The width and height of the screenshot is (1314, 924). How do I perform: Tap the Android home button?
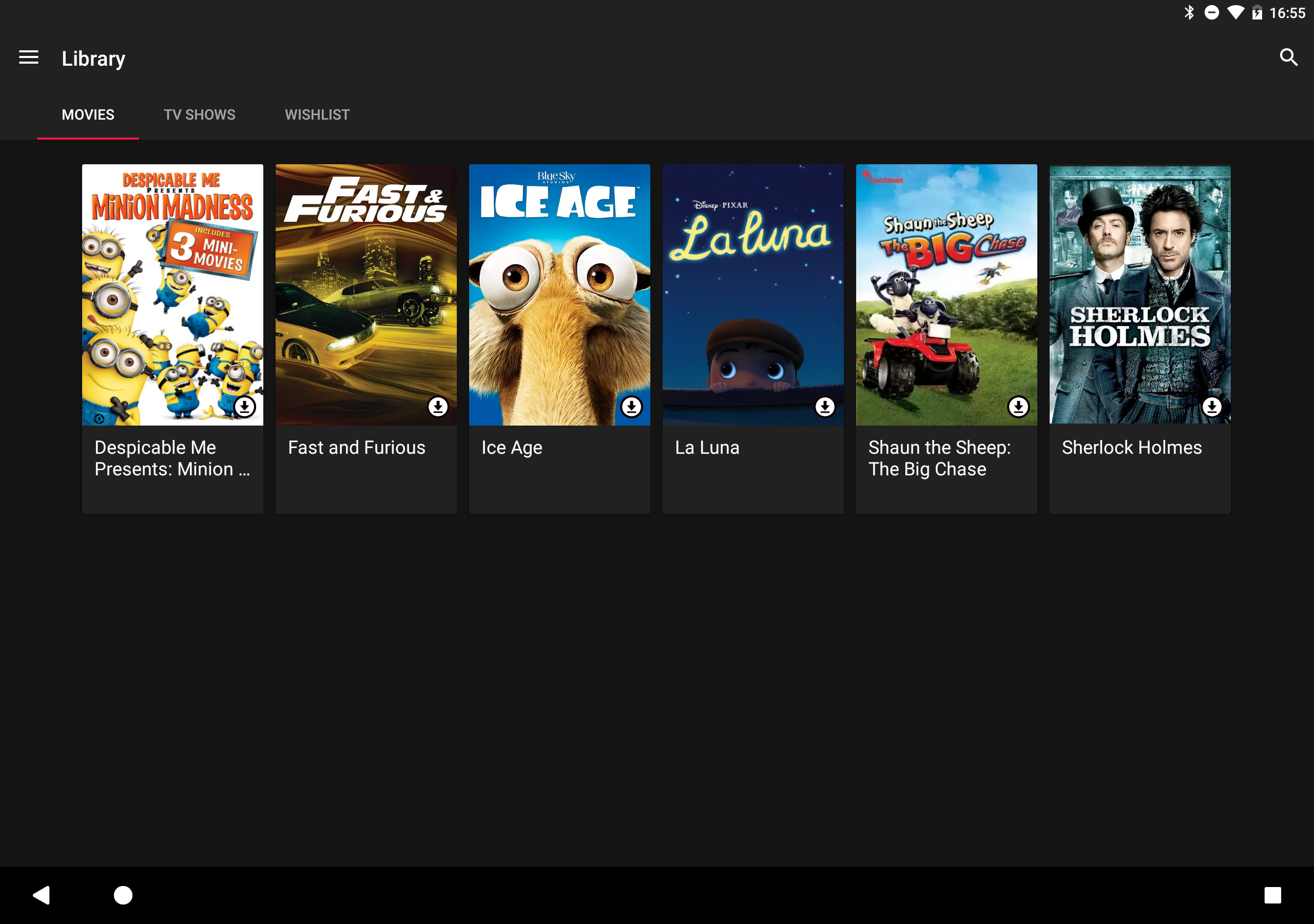[x=123, y=895]
